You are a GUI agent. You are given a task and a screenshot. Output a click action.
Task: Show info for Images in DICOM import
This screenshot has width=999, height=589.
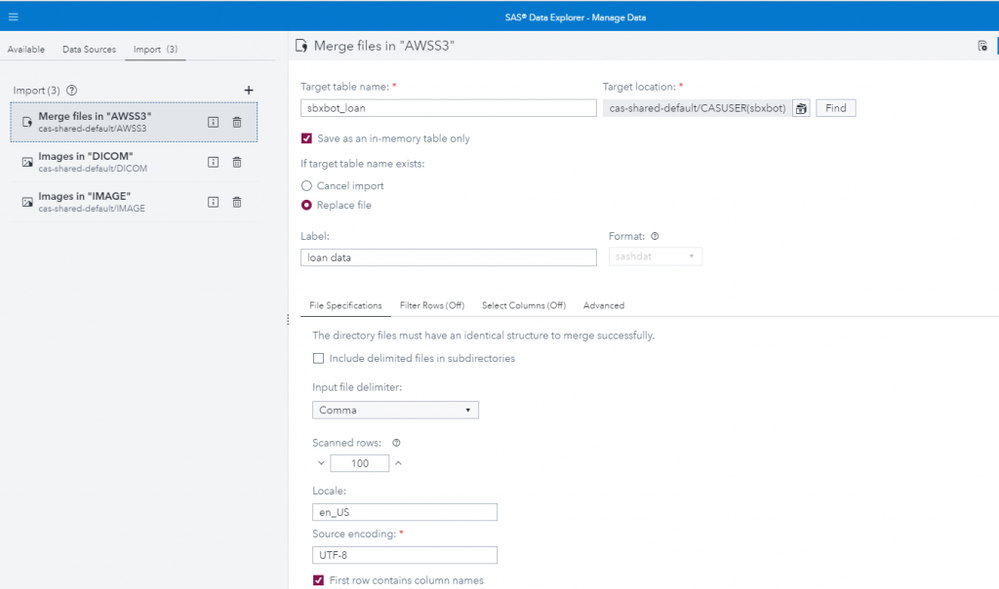(x=213, y=162)
